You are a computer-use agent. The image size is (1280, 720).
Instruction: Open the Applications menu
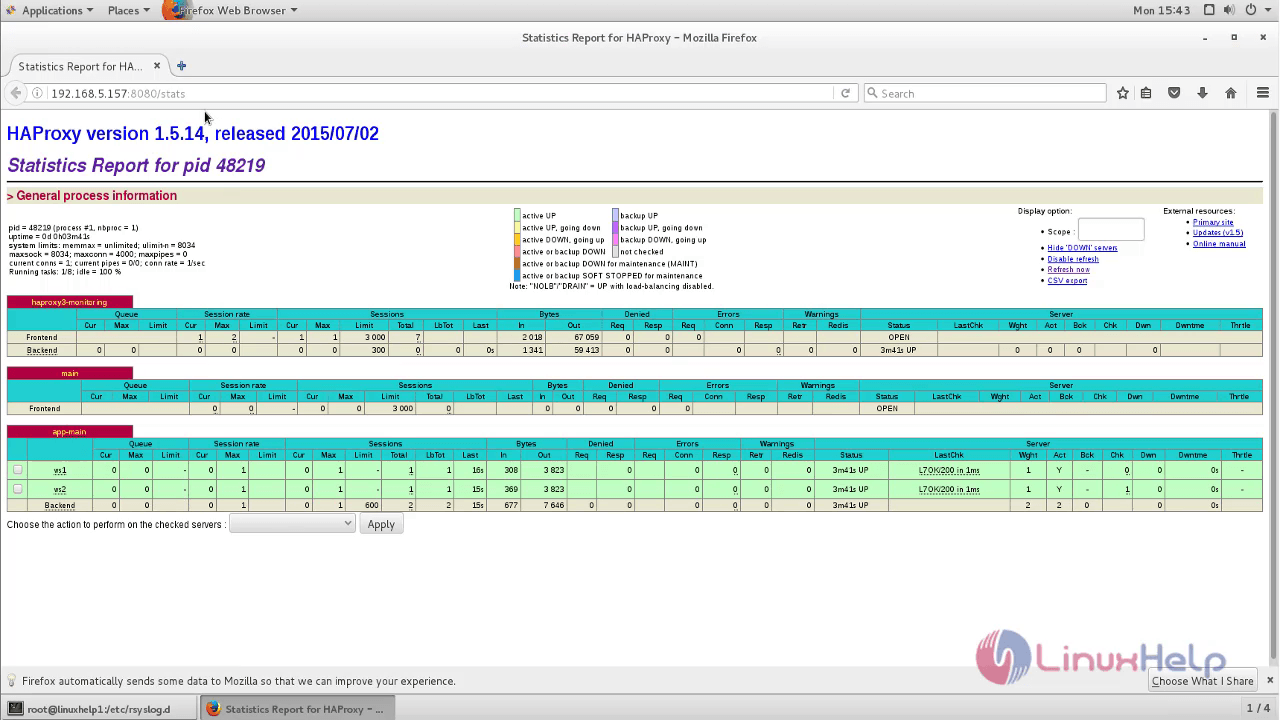[56, 10]
